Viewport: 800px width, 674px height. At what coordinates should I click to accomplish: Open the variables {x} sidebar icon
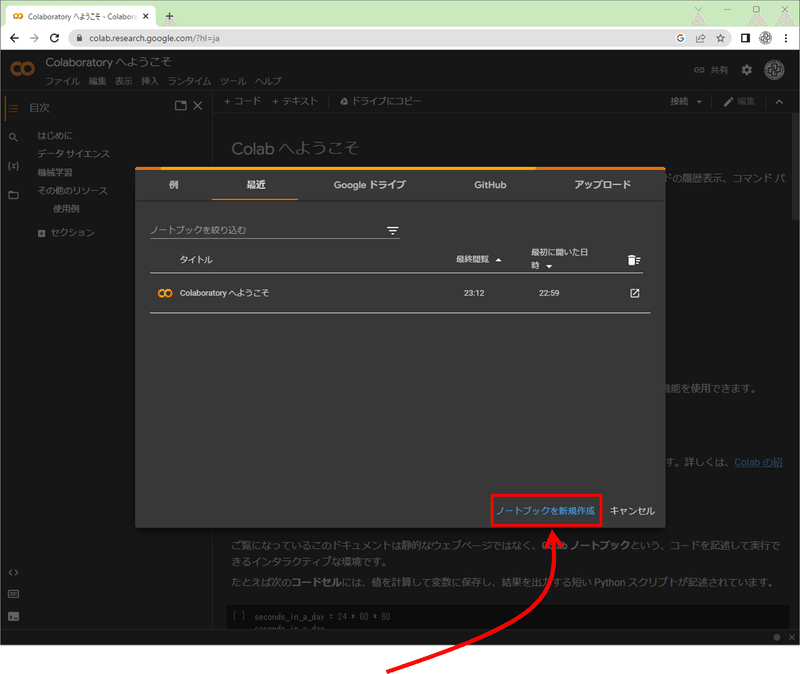(x=13, y=166)
